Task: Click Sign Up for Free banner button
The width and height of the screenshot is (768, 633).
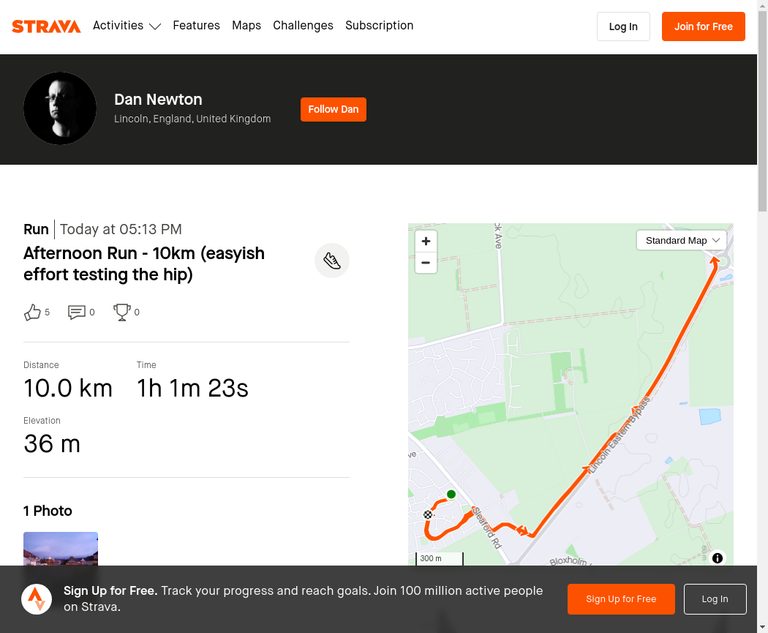Action: tap(621, 599)
